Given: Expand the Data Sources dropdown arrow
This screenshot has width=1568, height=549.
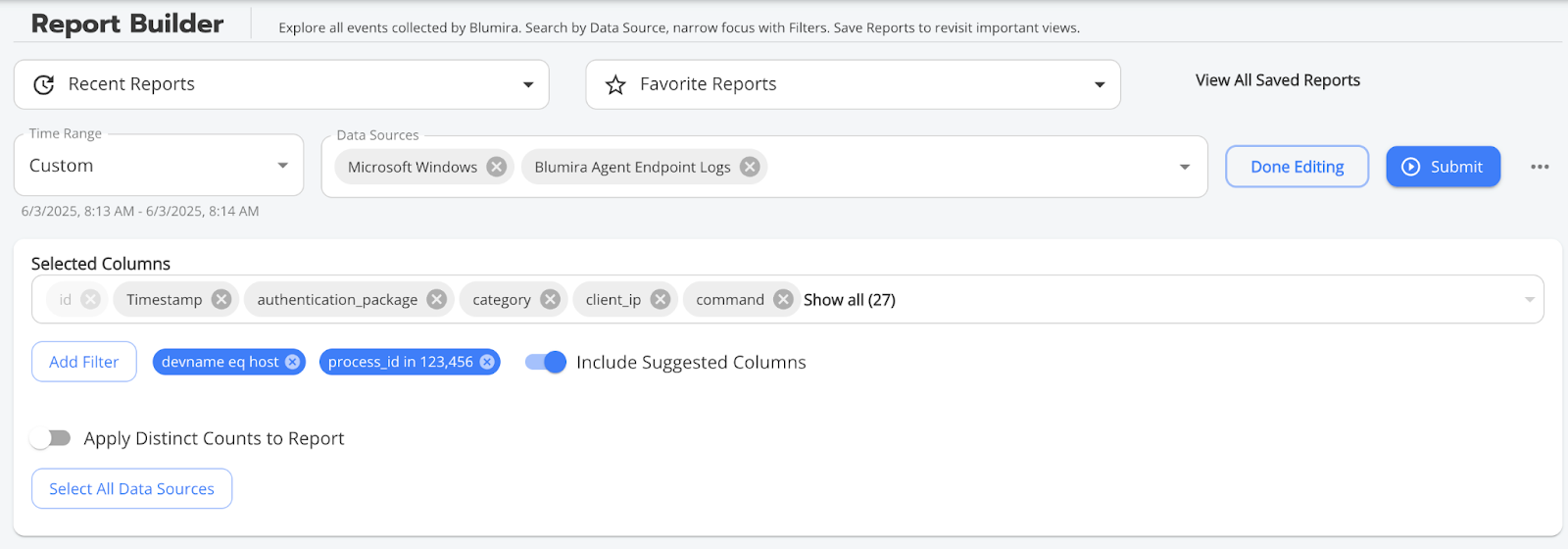Looking at the screenshot, I should (1185, 167).
